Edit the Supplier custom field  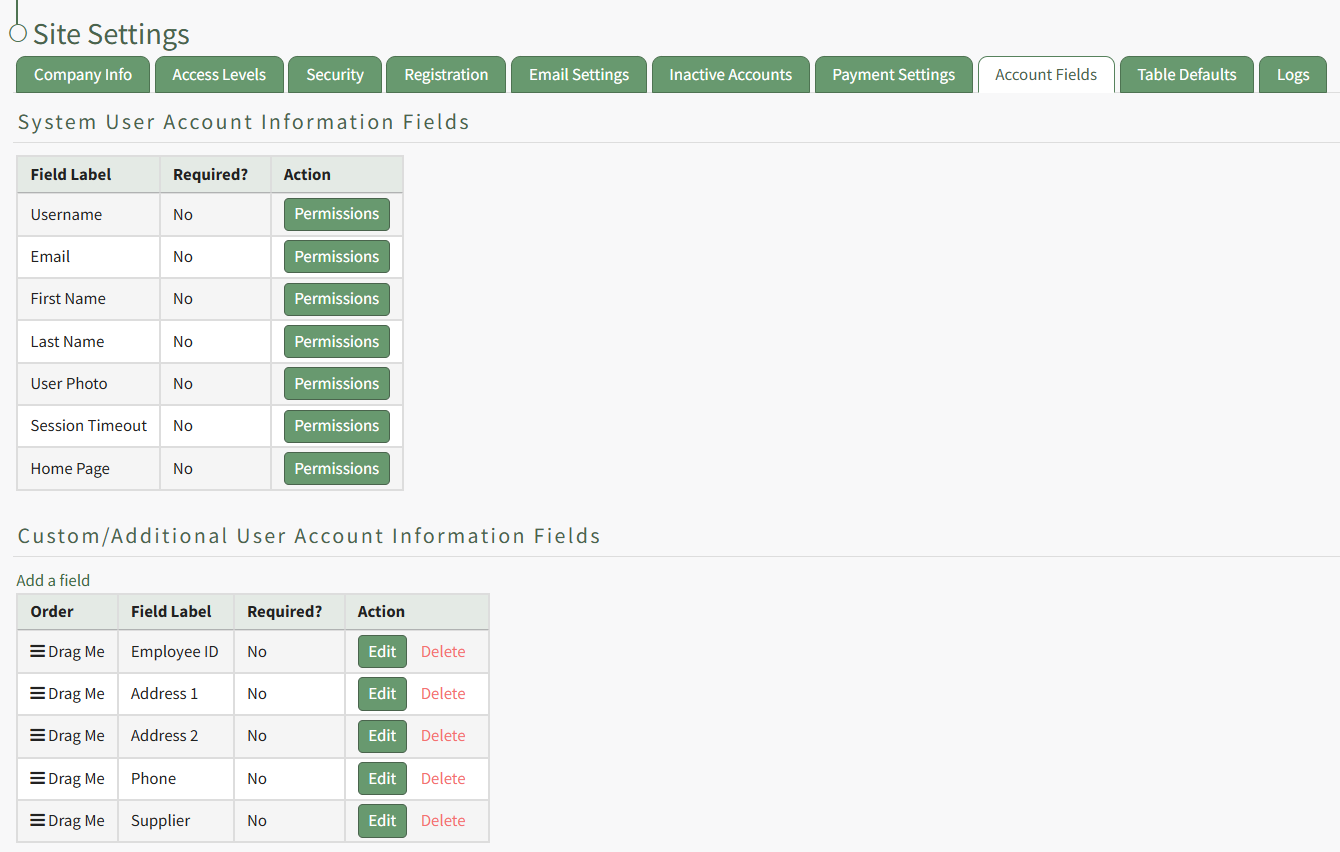coord(382,820)
